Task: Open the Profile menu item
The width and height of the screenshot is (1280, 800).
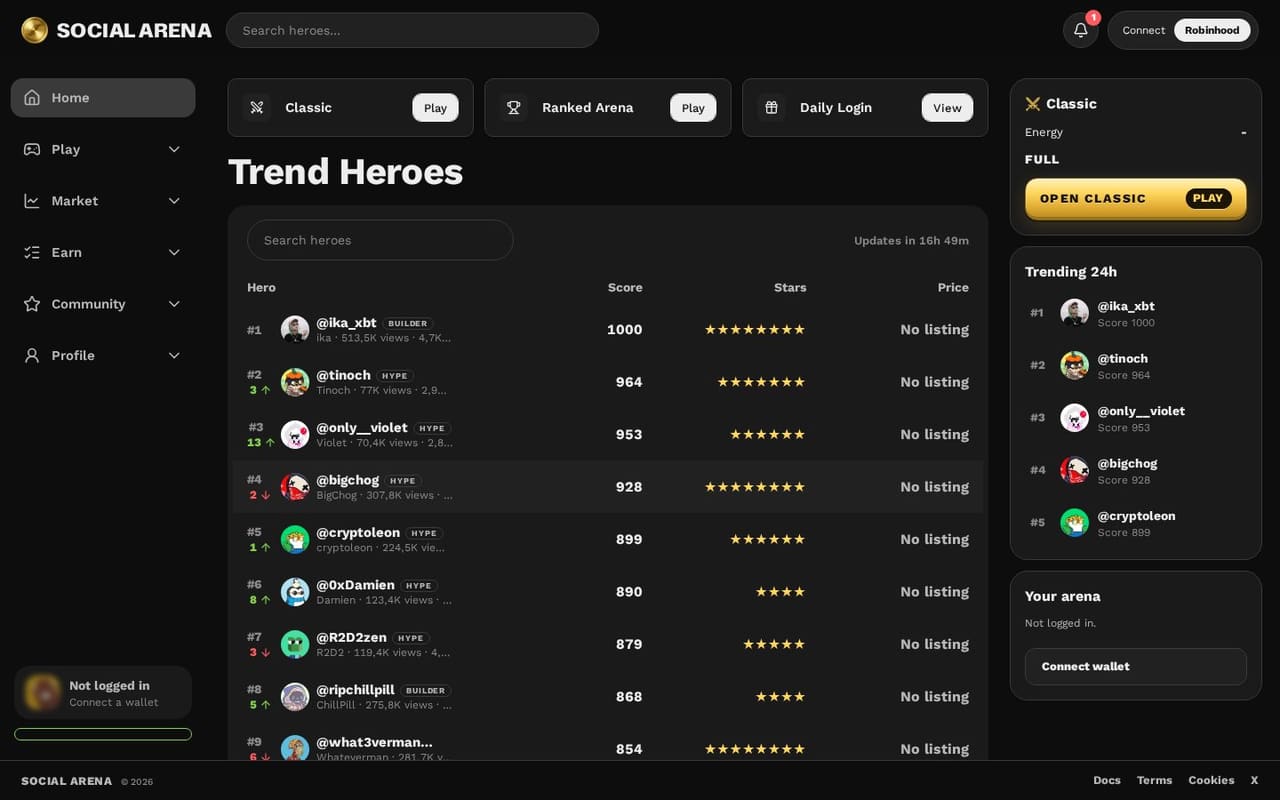Action: (x=103, y=355)
